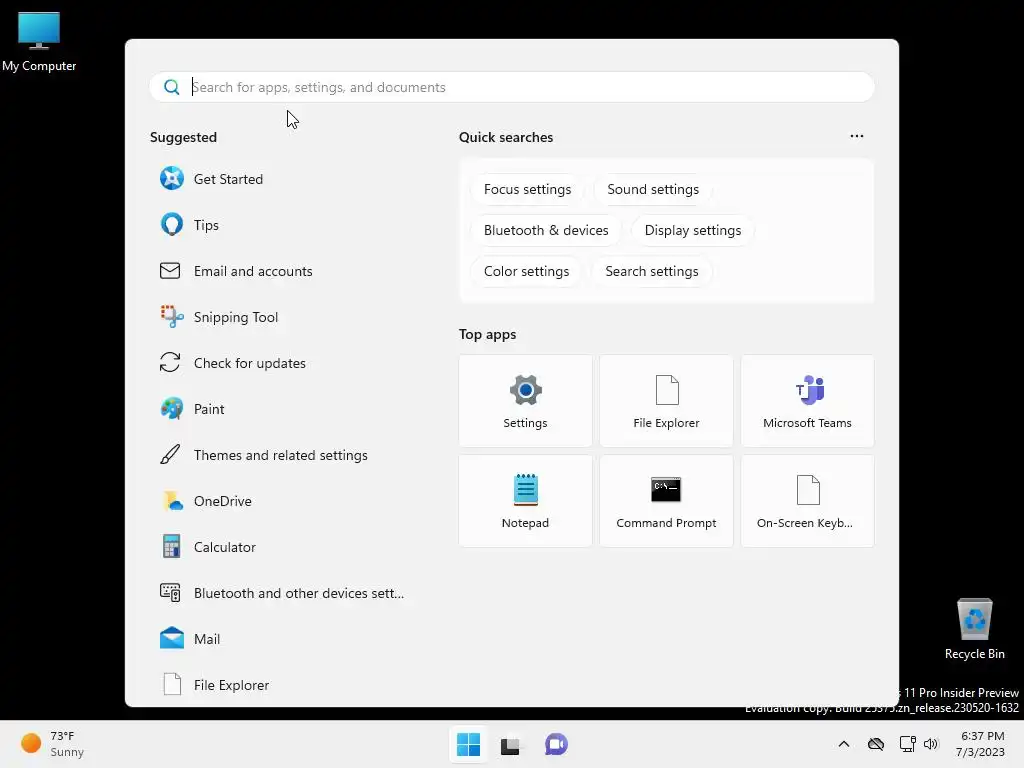Select Bluetooth & devices quick search
The height and width of the screenshot is (768, 1024).
pos(546,231)
